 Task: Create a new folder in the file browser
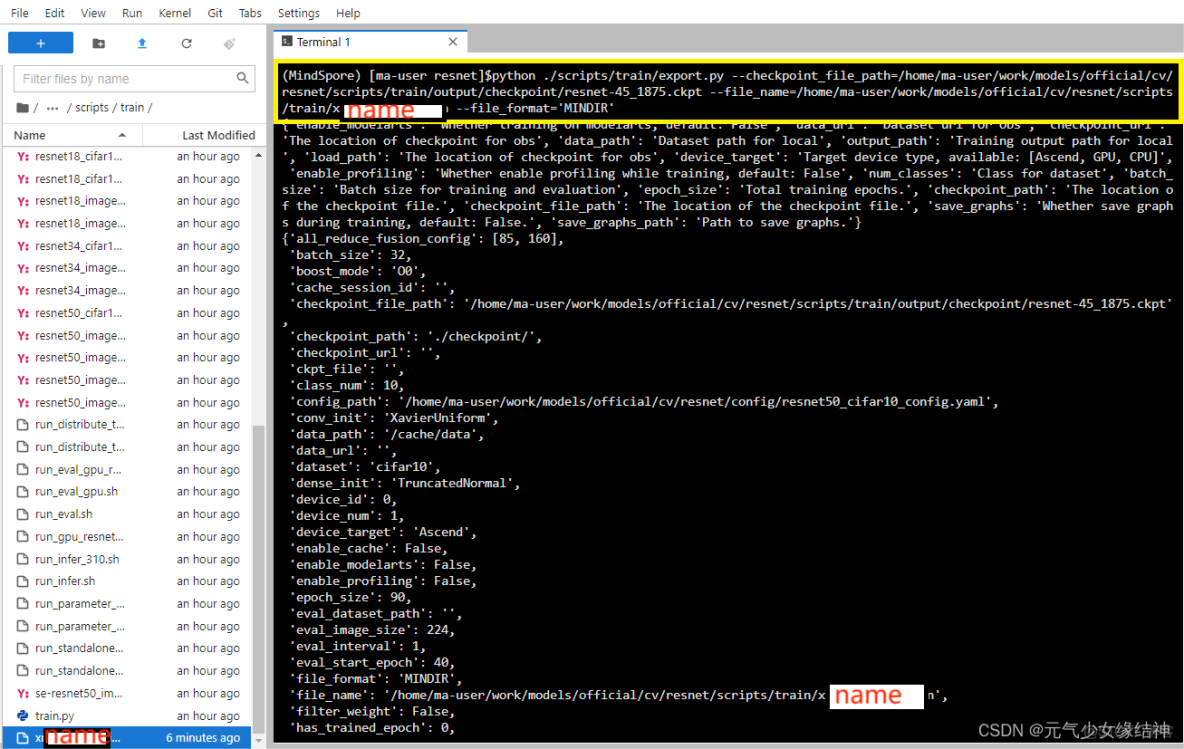(97, 42)
